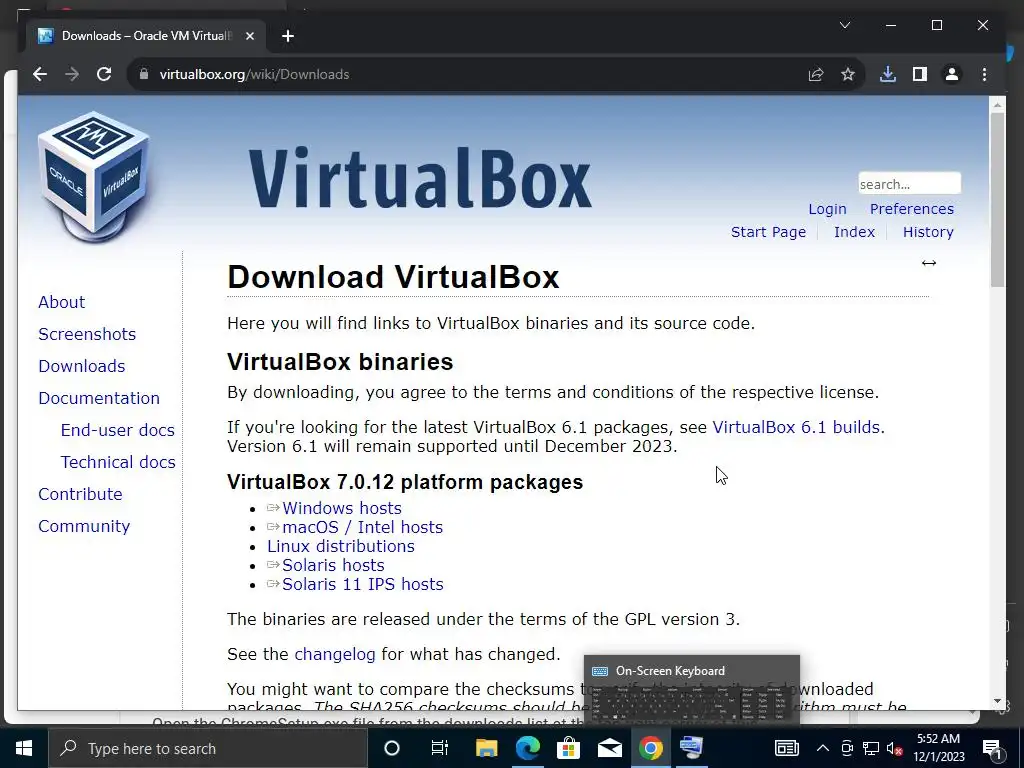Open Microsoft Edge from taskbar
This screenshot has width=1024, height=768.
coord(528,748)
